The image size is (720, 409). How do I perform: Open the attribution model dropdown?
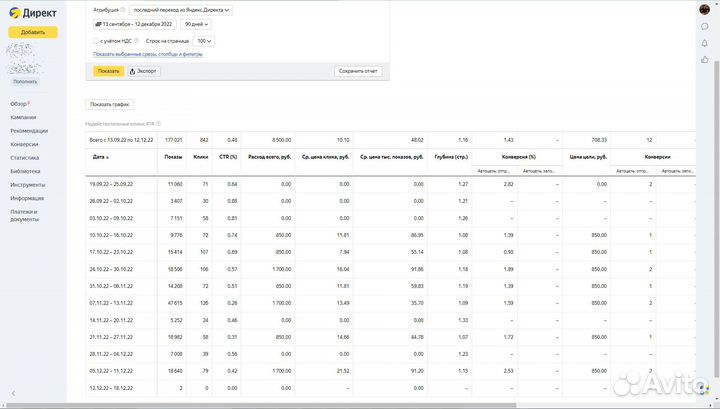pyautogui.click(x=181, y=9)
